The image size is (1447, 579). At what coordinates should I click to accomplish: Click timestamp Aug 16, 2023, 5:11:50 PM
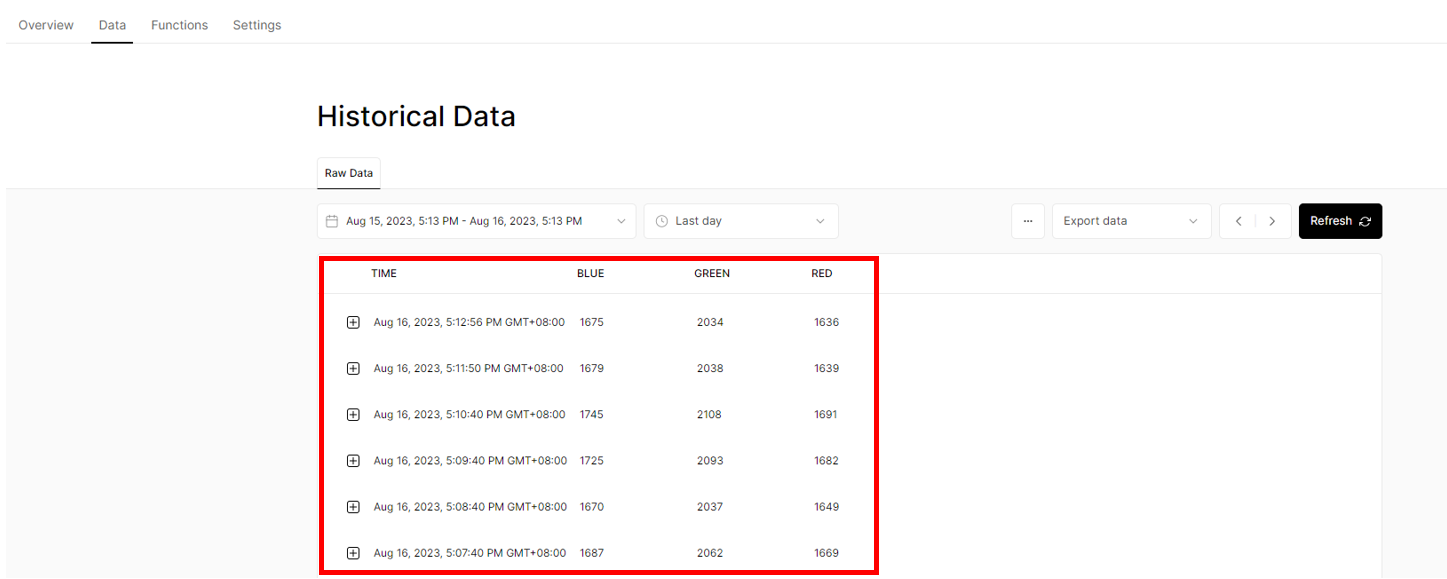point(468,368)
